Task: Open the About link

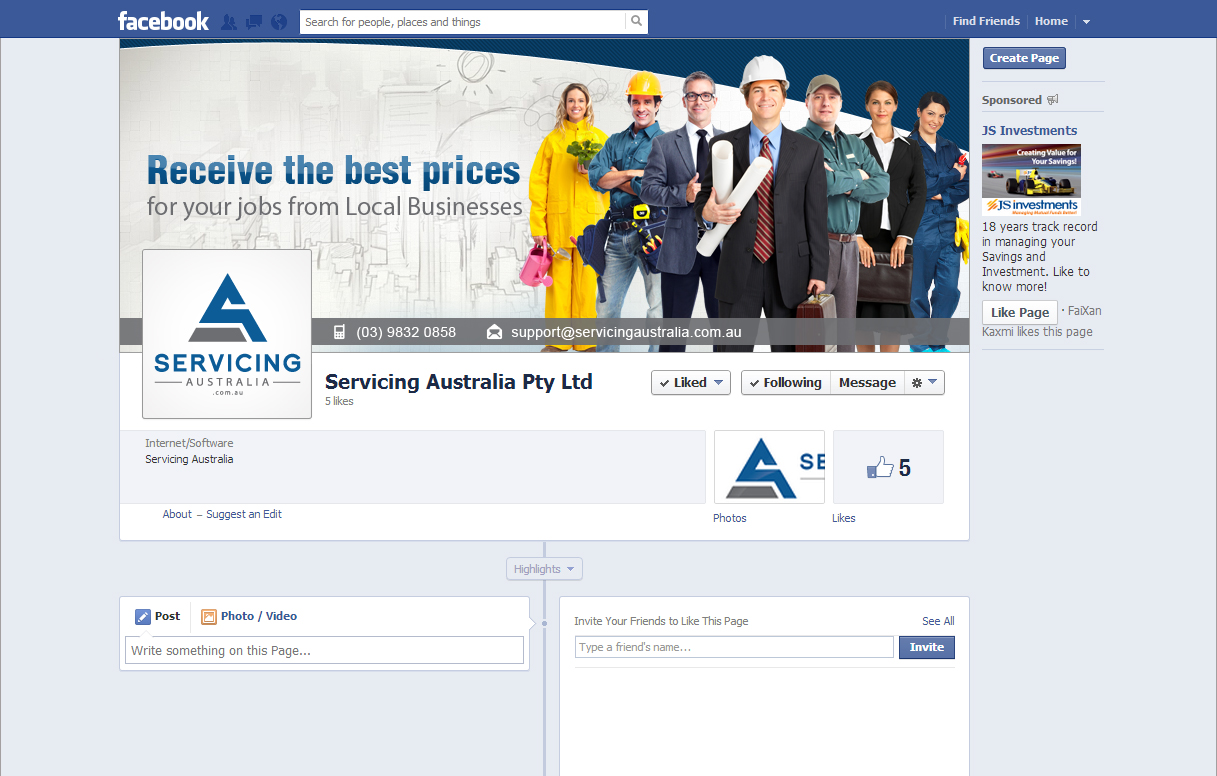Action: pos(177,514)
